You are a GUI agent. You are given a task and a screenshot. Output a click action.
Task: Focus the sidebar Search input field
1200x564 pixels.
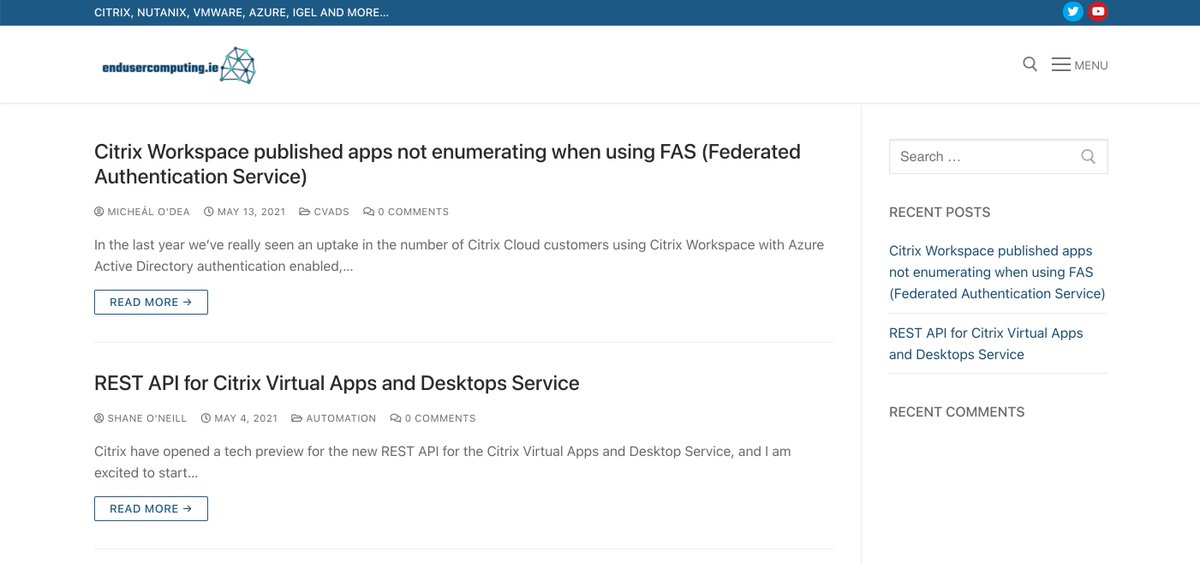pos(998,156)
